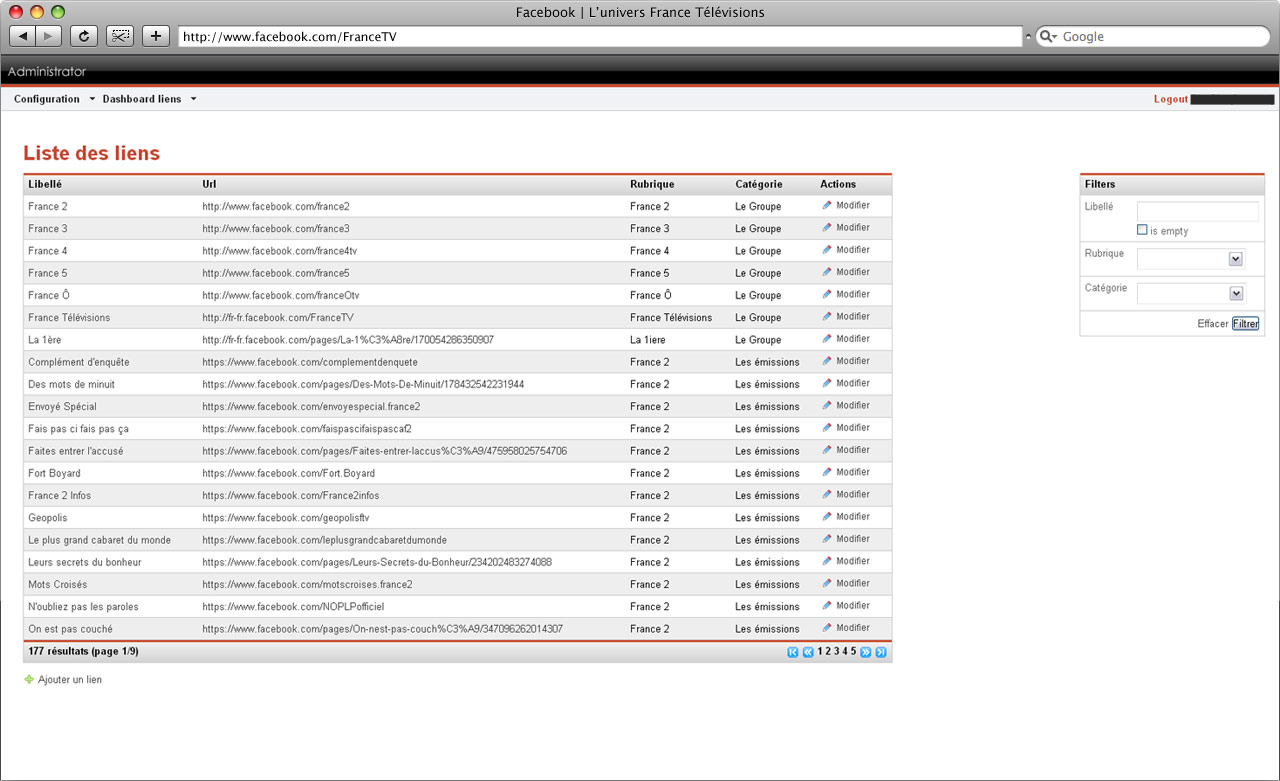Click Modifier for Le plus grand cabaret du monde
This screenshot has width=1280, height=781.
coord(853,539)
